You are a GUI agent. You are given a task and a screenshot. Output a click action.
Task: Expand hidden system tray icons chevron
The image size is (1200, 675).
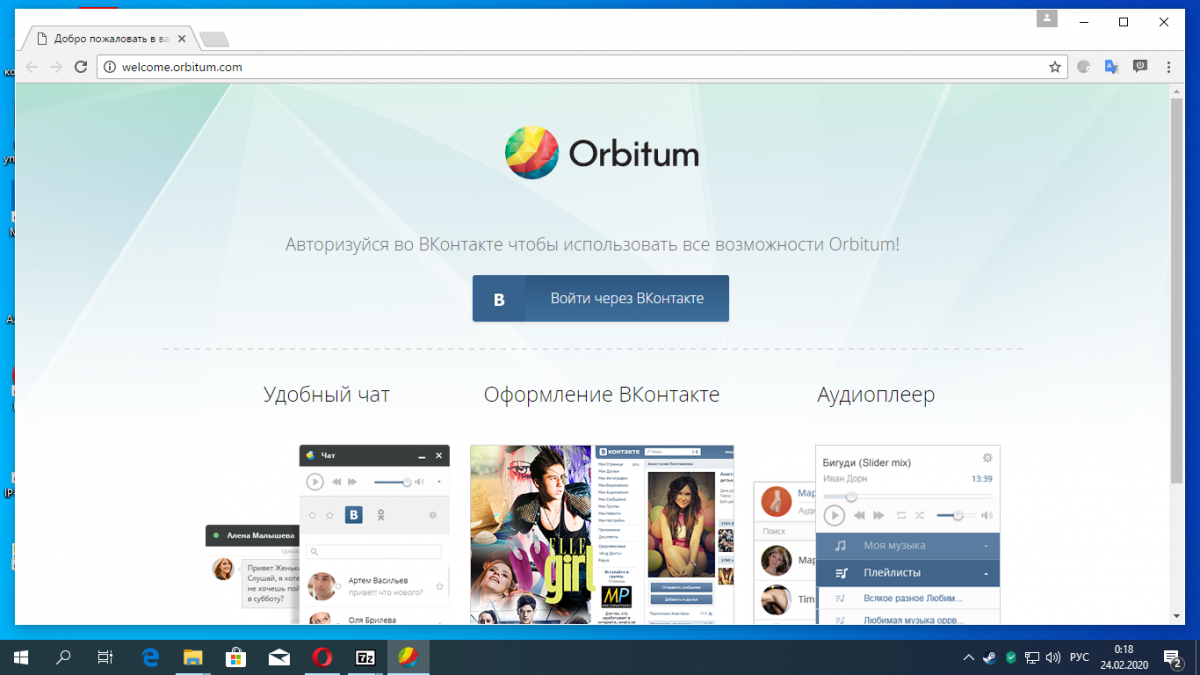coord(968,658)
